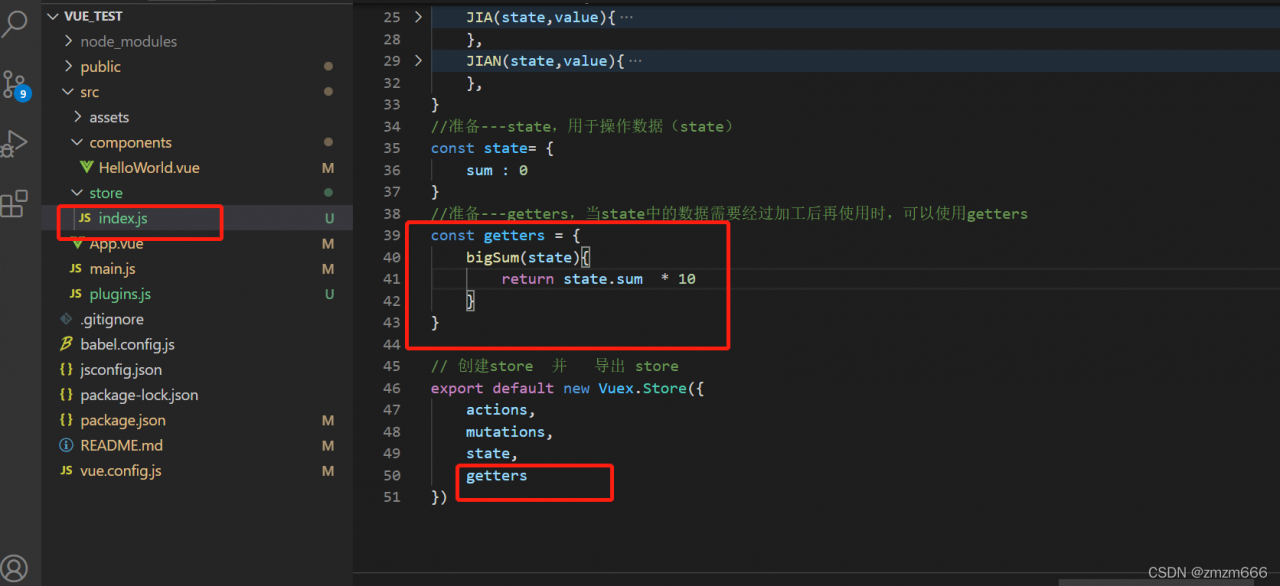Viewport: 1280px width, 586px height.
Task: Click the JS icon beside plugins.js
Action: tap(76, 294)
